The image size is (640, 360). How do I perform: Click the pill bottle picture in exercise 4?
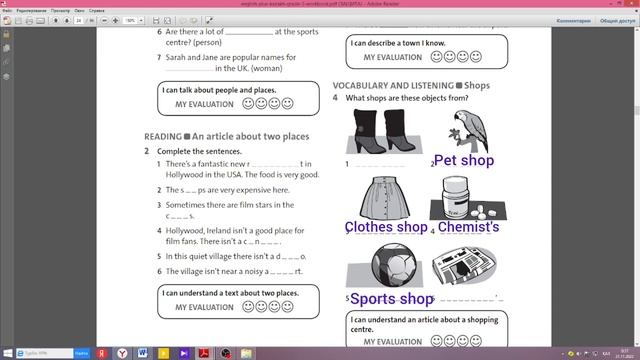tap(468, 198)
